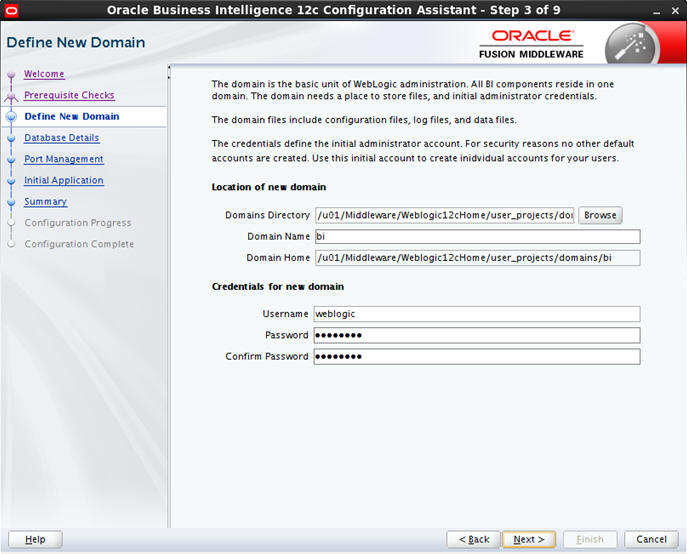Click the splitter handle beside step list

tap(169, 73)
